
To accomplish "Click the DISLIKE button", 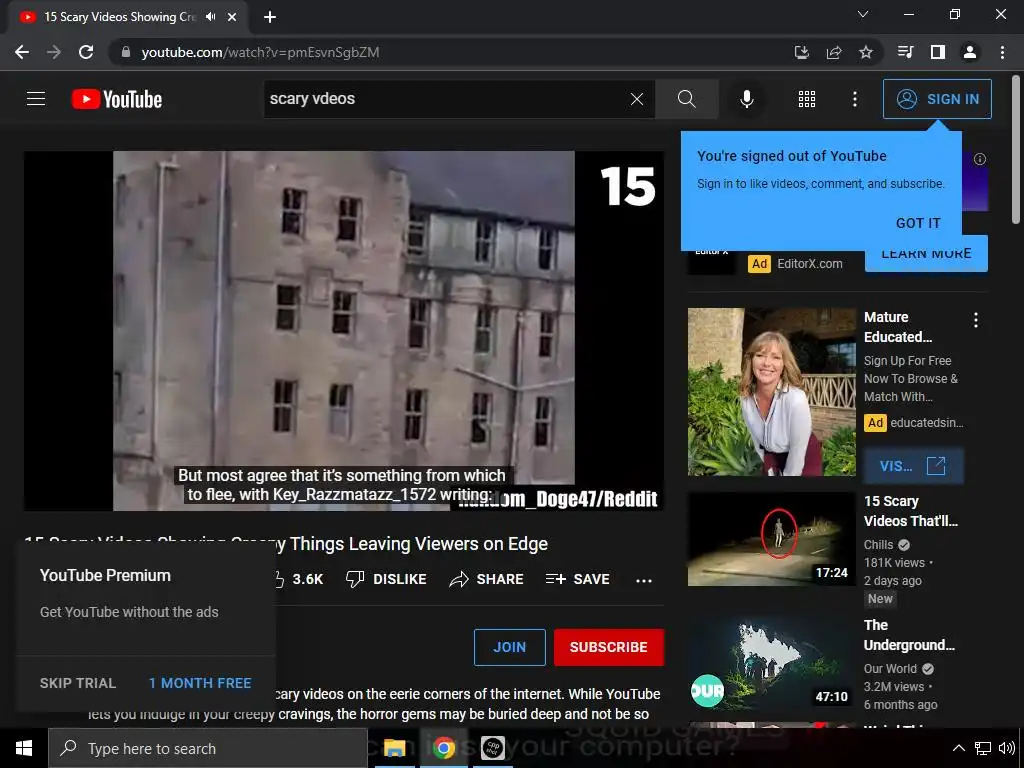I will click(x=386, y=579).
